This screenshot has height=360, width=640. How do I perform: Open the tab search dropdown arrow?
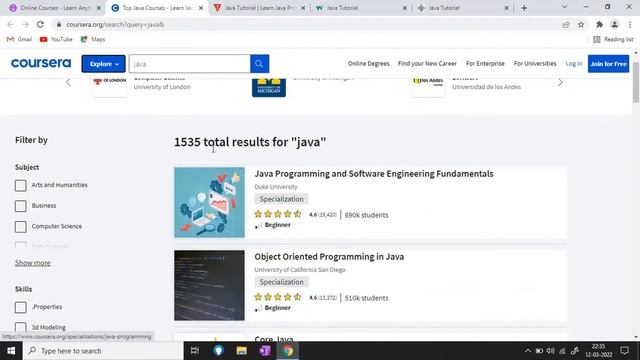pyautogui.click(x=564, y=7)
